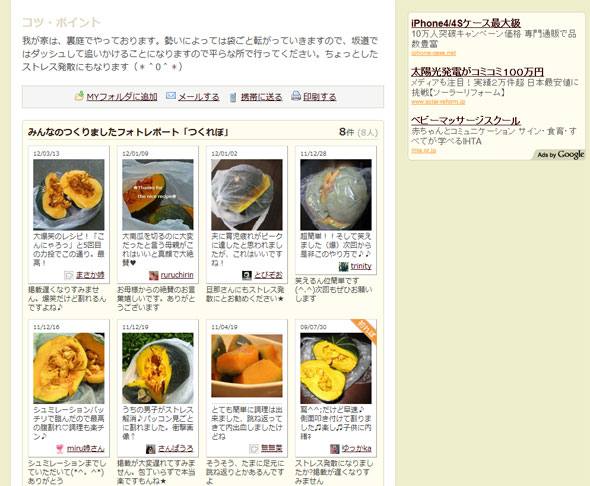Open the MYフォルダに追加 link

[122, 97]
